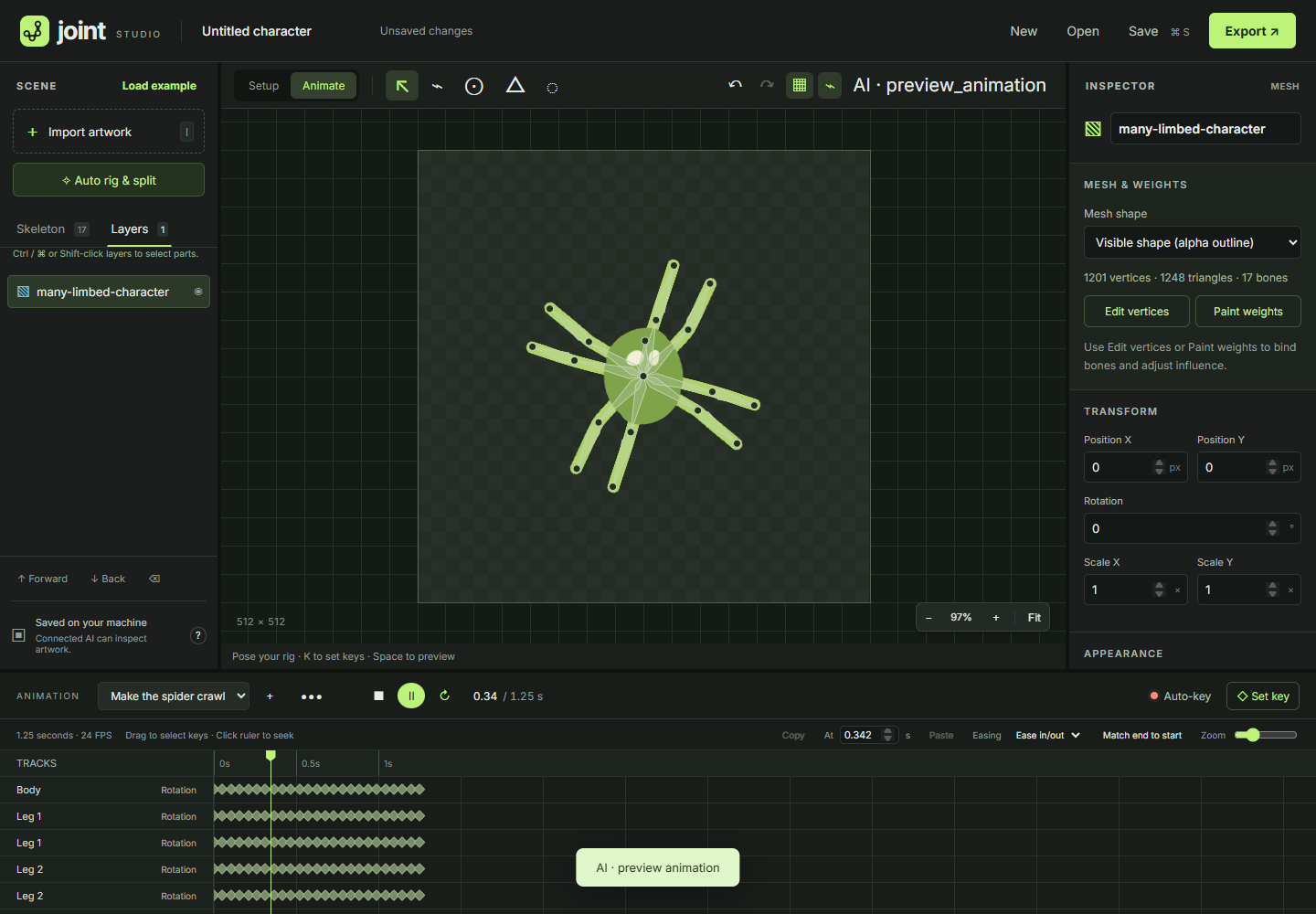Open the Ease in/out easing dropdown
The image size is (1316, 914).
click(x=1047, y=736)
